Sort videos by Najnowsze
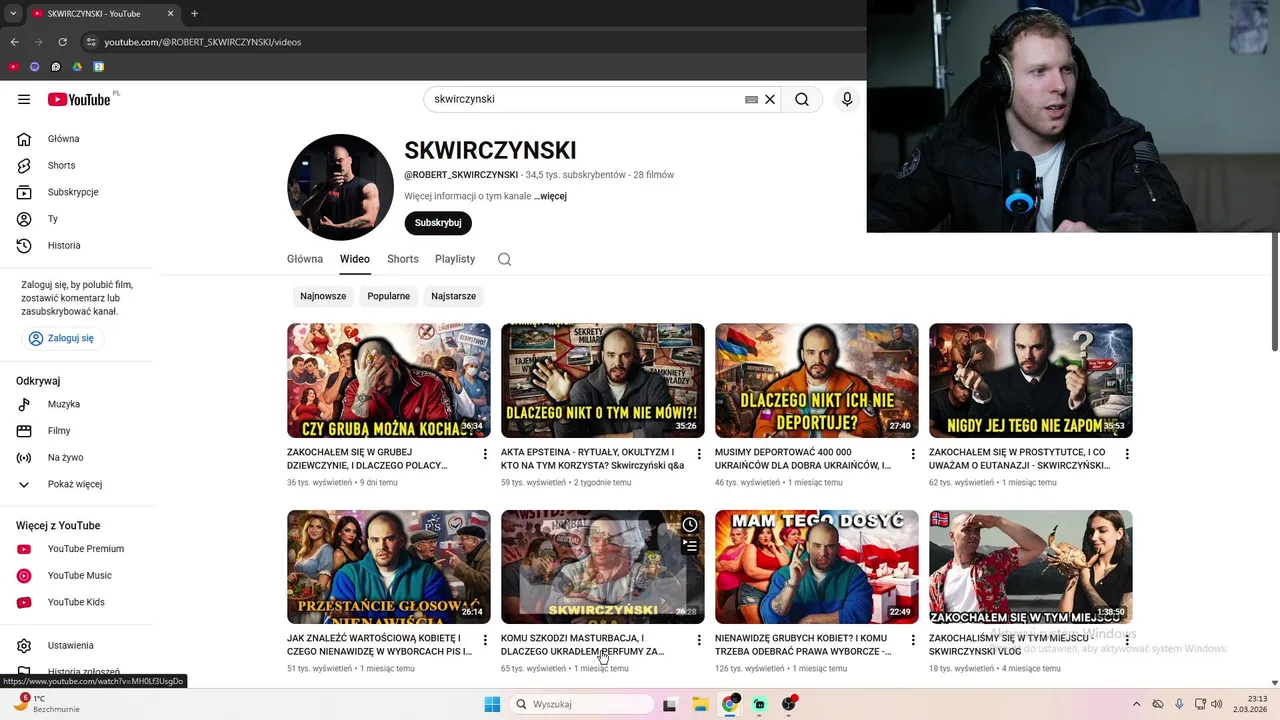The width and height of the screenshot is (1280, 720). [323, 296]
